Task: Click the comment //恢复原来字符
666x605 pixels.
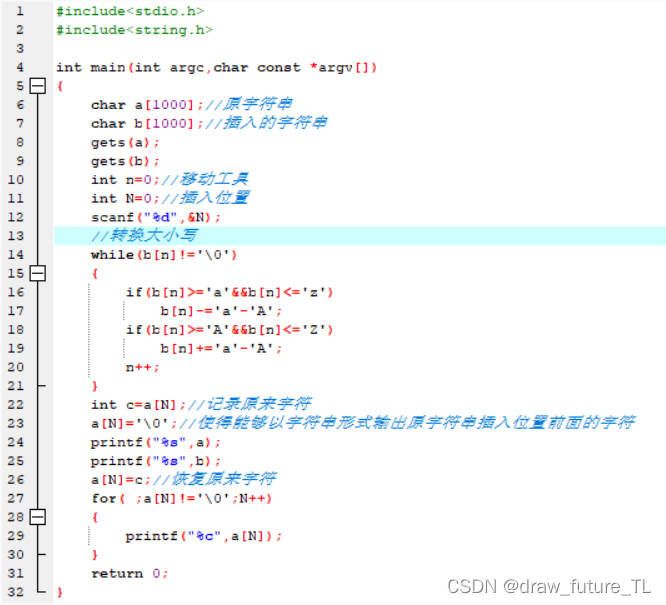Action: [214, 479]
